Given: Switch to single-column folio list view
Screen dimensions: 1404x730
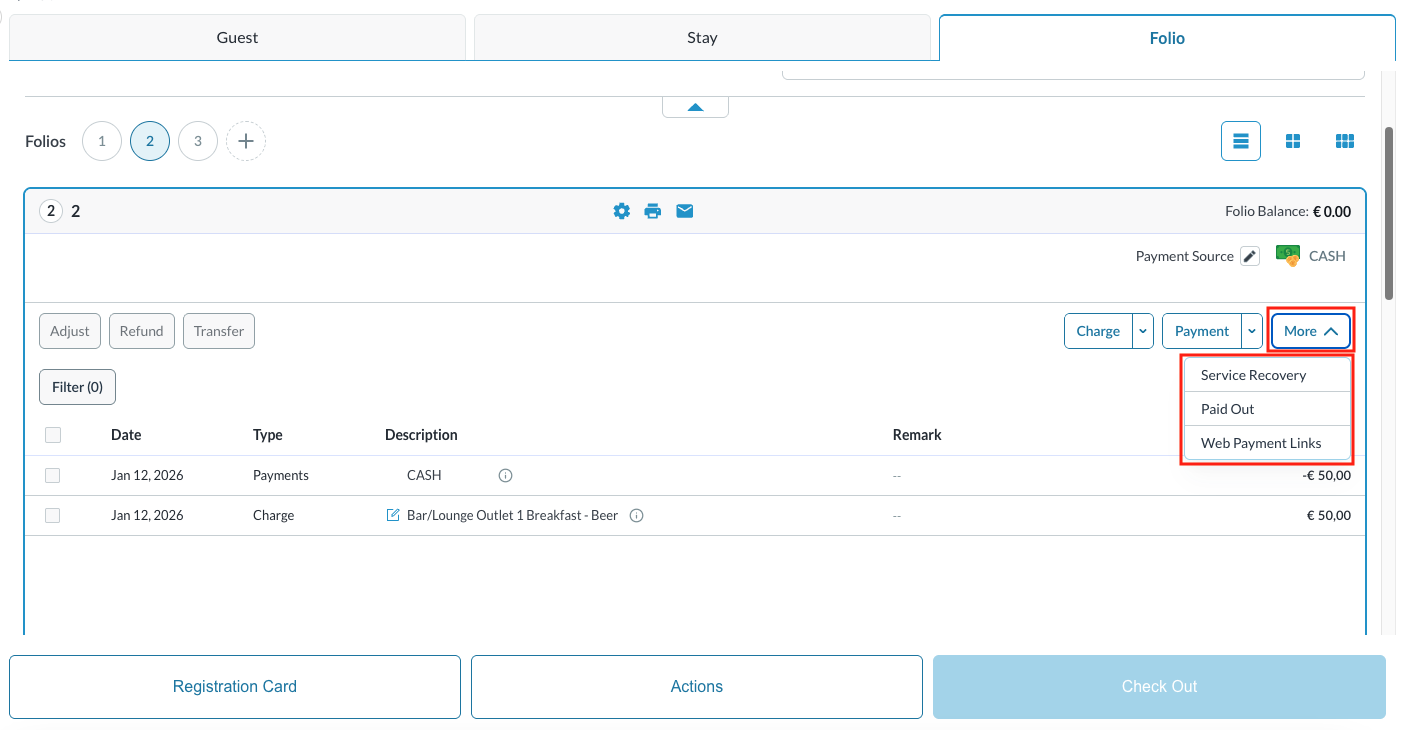Looking at the screenshot, I should click(1241, 141).
